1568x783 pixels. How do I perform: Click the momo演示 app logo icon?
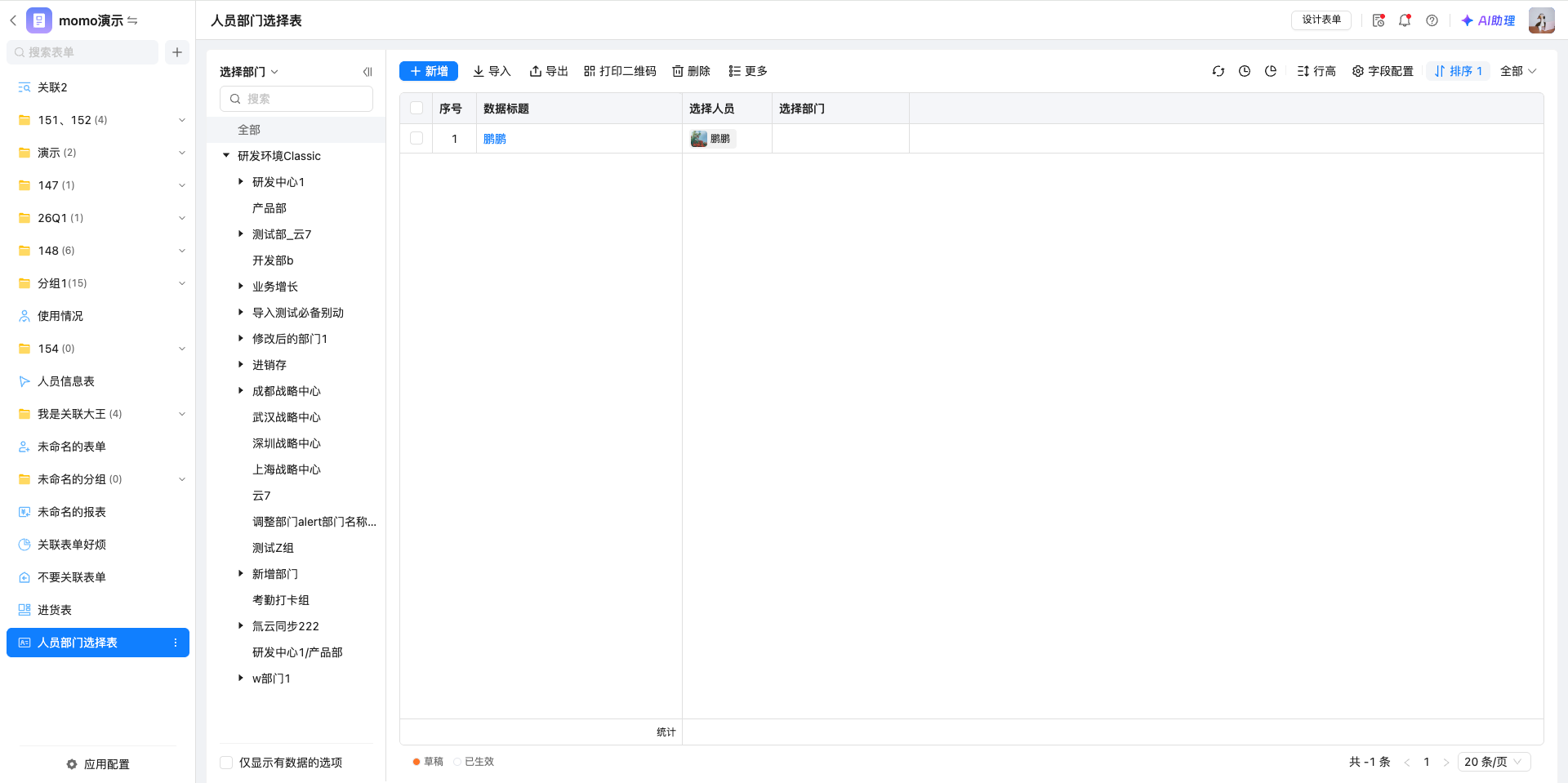click(x=39, y=20)
